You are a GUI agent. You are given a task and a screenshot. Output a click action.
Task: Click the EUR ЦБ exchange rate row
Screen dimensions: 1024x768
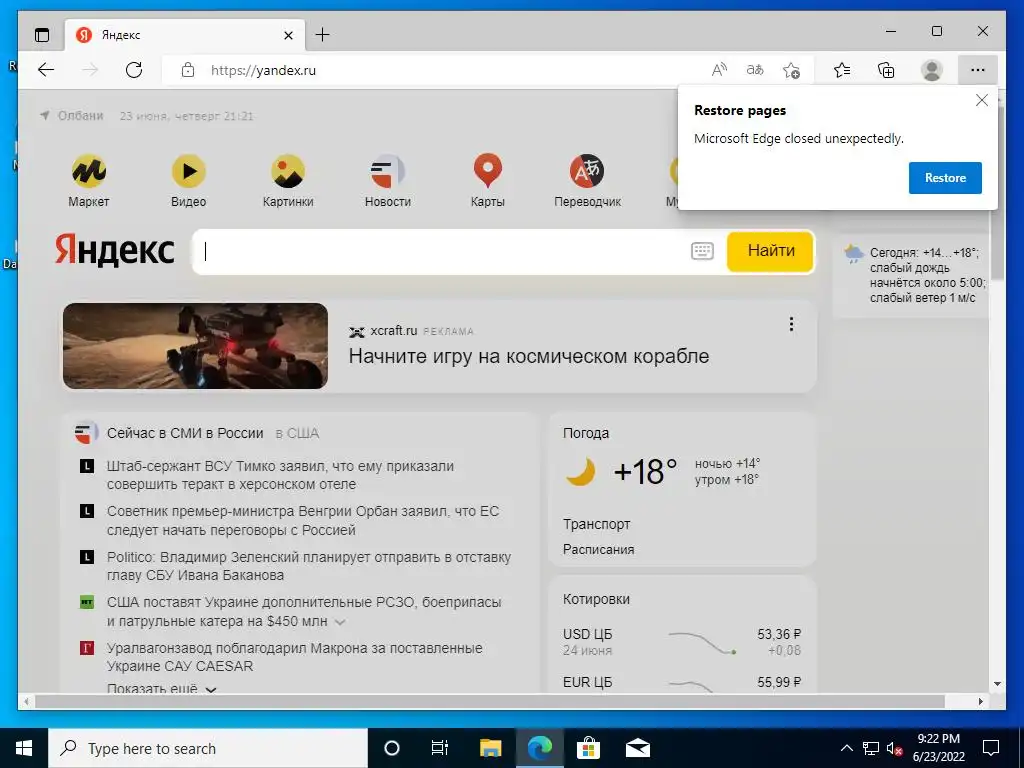[682, 682]
